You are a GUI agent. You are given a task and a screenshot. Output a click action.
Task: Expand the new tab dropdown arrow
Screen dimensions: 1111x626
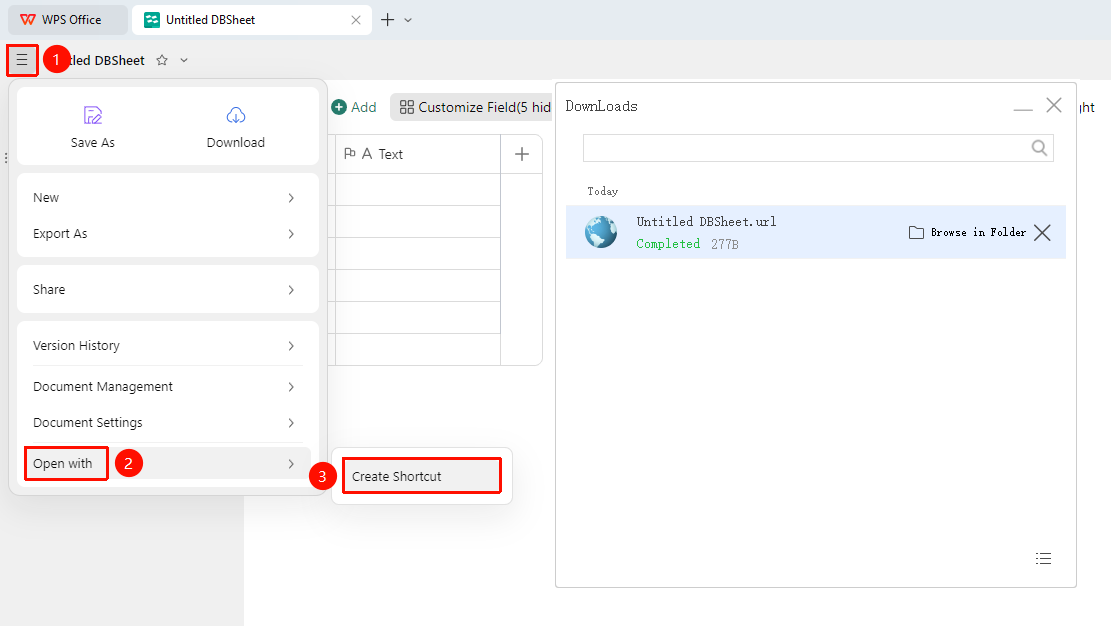(408, 20)
